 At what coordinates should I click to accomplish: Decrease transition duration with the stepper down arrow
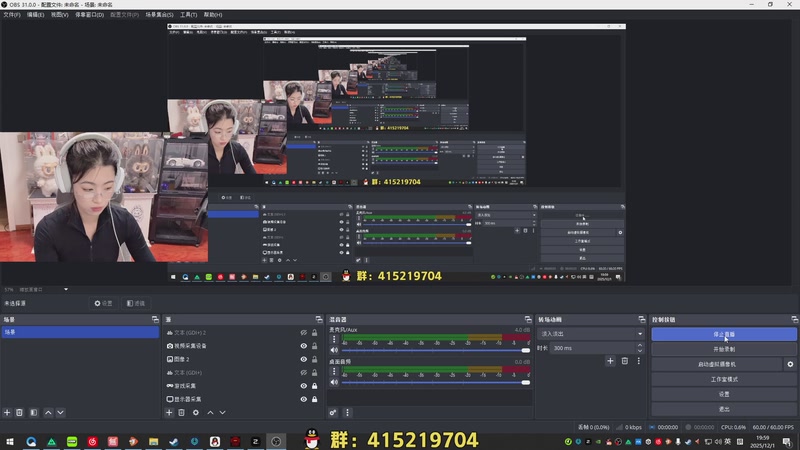click(x=640, y=351)
